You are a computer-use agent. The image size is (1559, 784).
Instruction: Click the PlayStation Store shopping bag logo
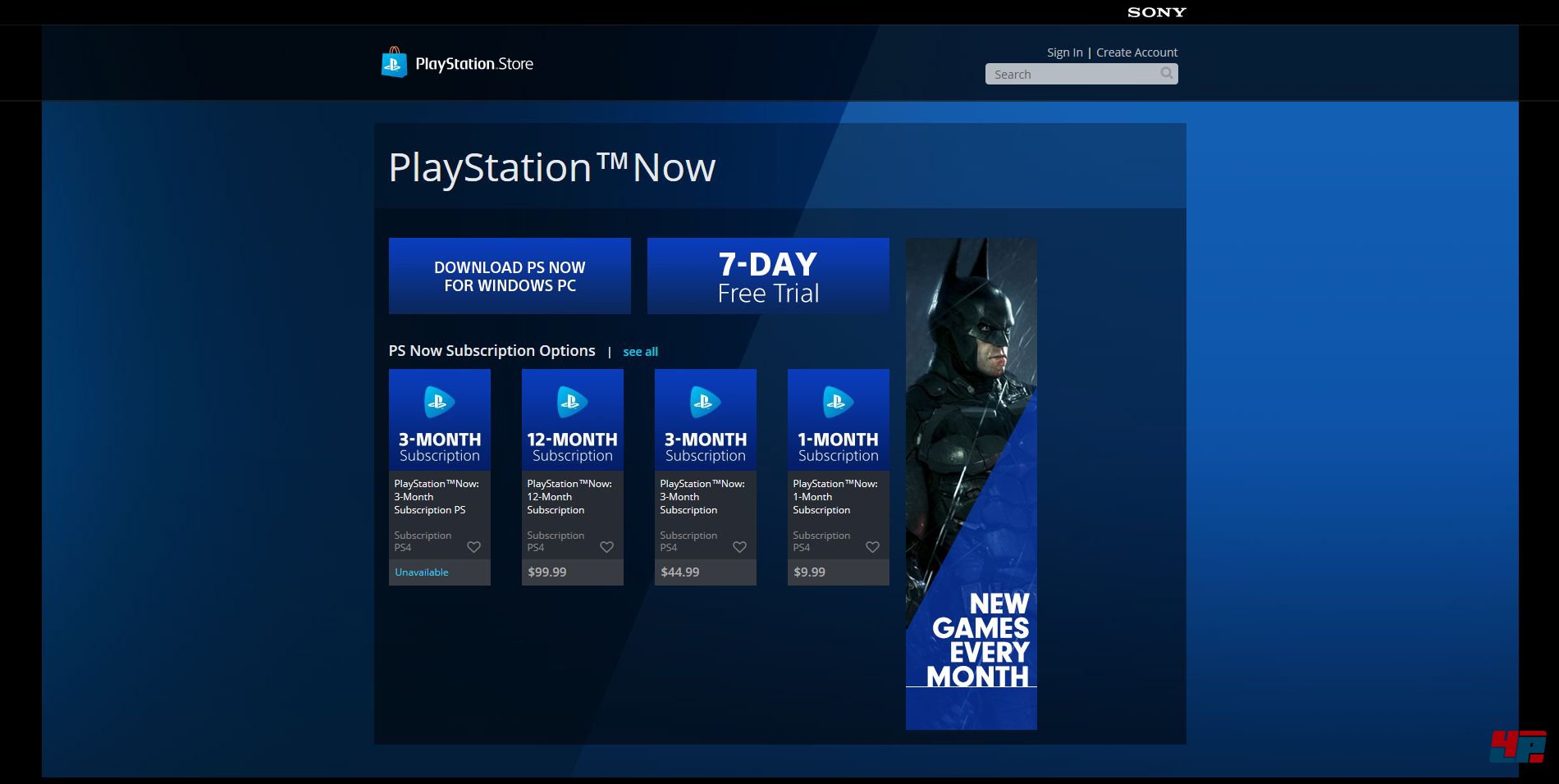tap(394, 63)
